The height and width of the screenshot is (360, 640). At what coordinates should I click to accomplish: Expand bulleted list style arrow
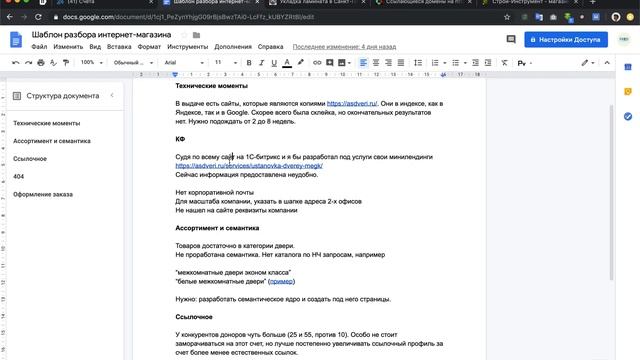[465, 63]
